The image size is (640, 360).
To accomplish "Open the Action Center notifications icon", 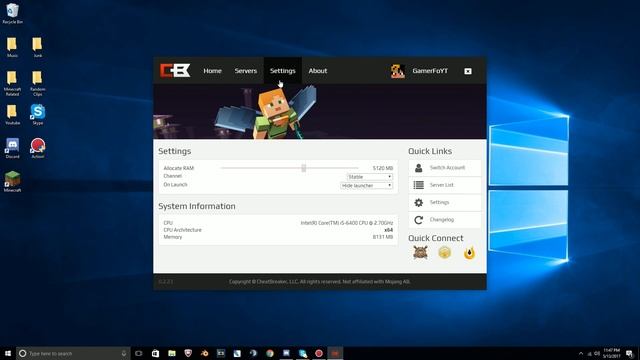I will tap(630, 353).
